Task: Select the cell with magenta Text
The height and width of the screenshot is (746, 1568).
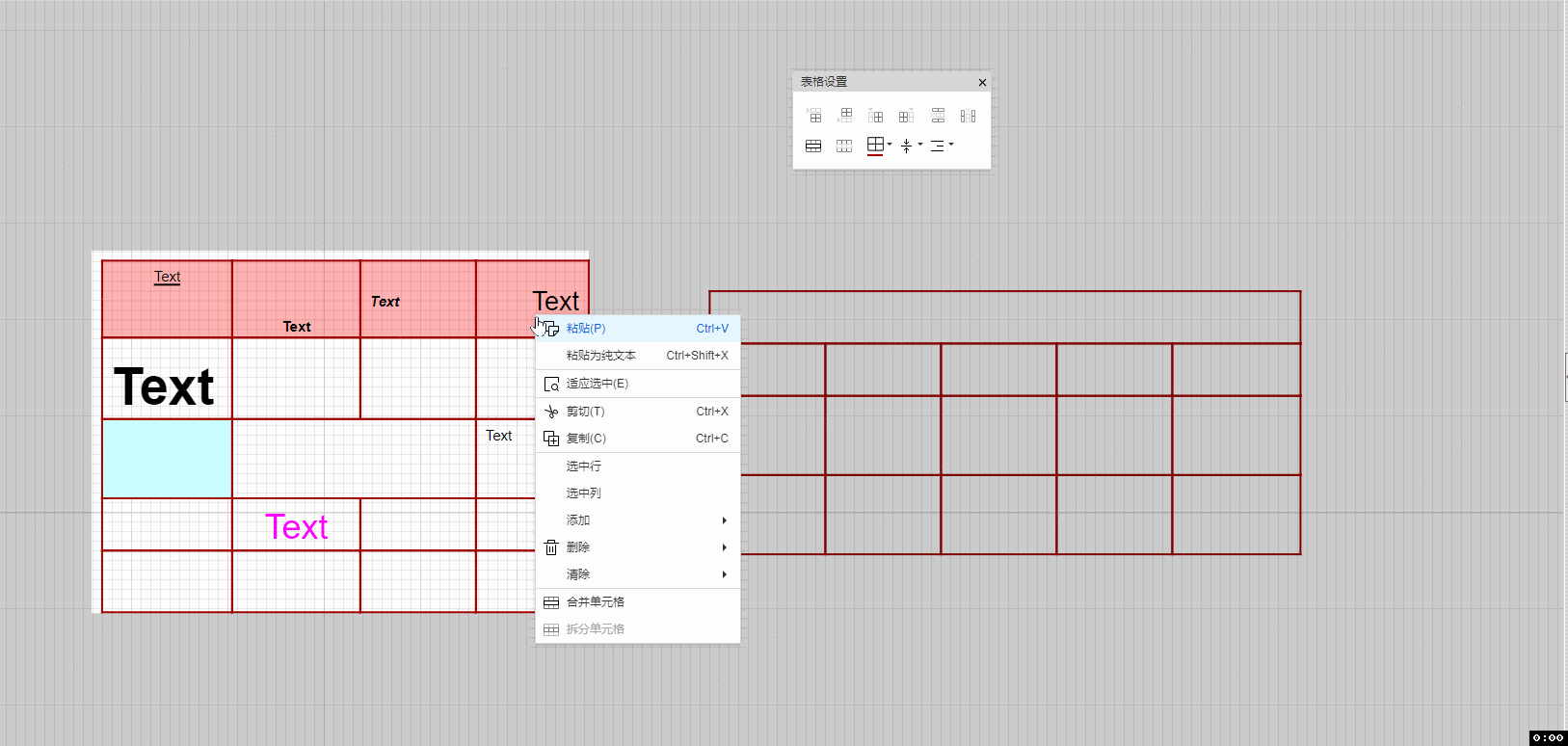Action: [x=296, y=524]
